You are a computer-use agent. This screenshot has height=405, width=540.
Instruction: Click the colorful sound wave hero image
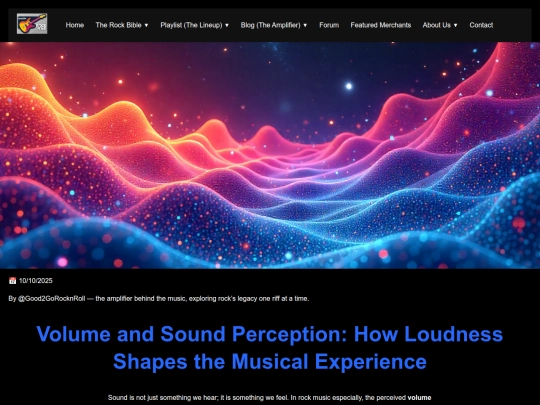[x=270, y=155]
